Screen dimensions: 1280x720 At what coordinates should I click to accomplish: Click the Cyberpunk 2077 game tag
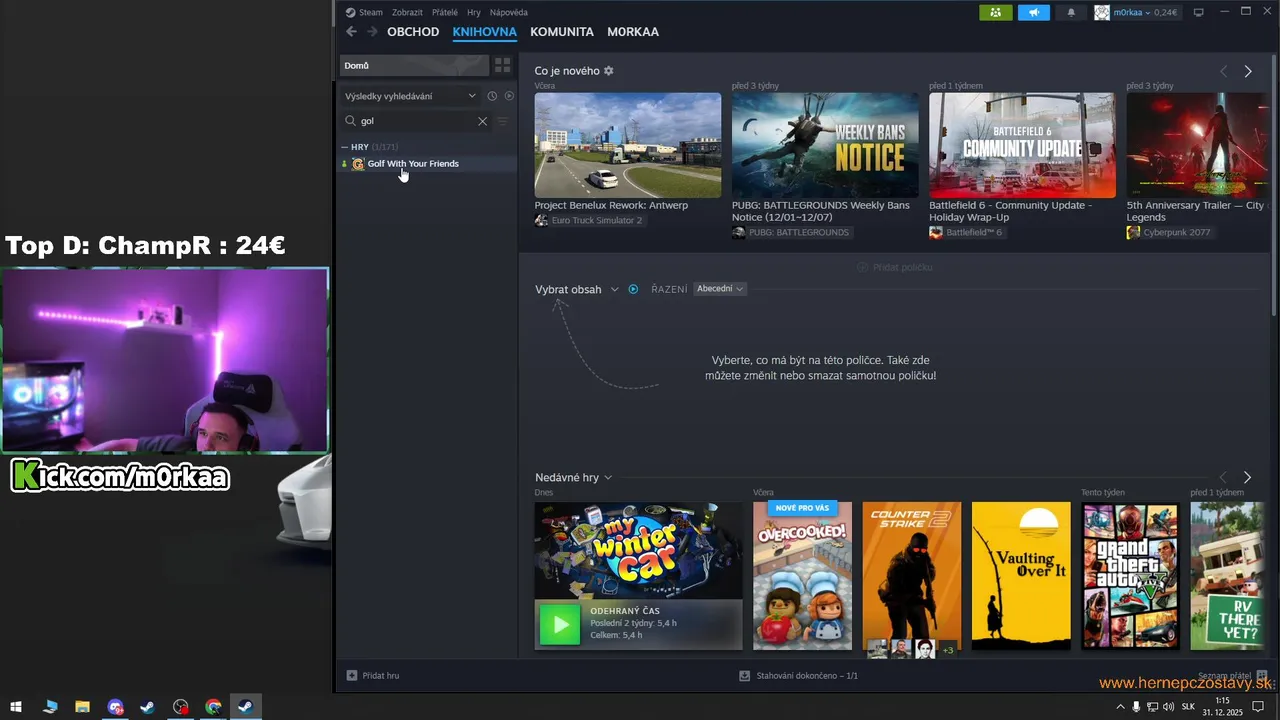1169,232
